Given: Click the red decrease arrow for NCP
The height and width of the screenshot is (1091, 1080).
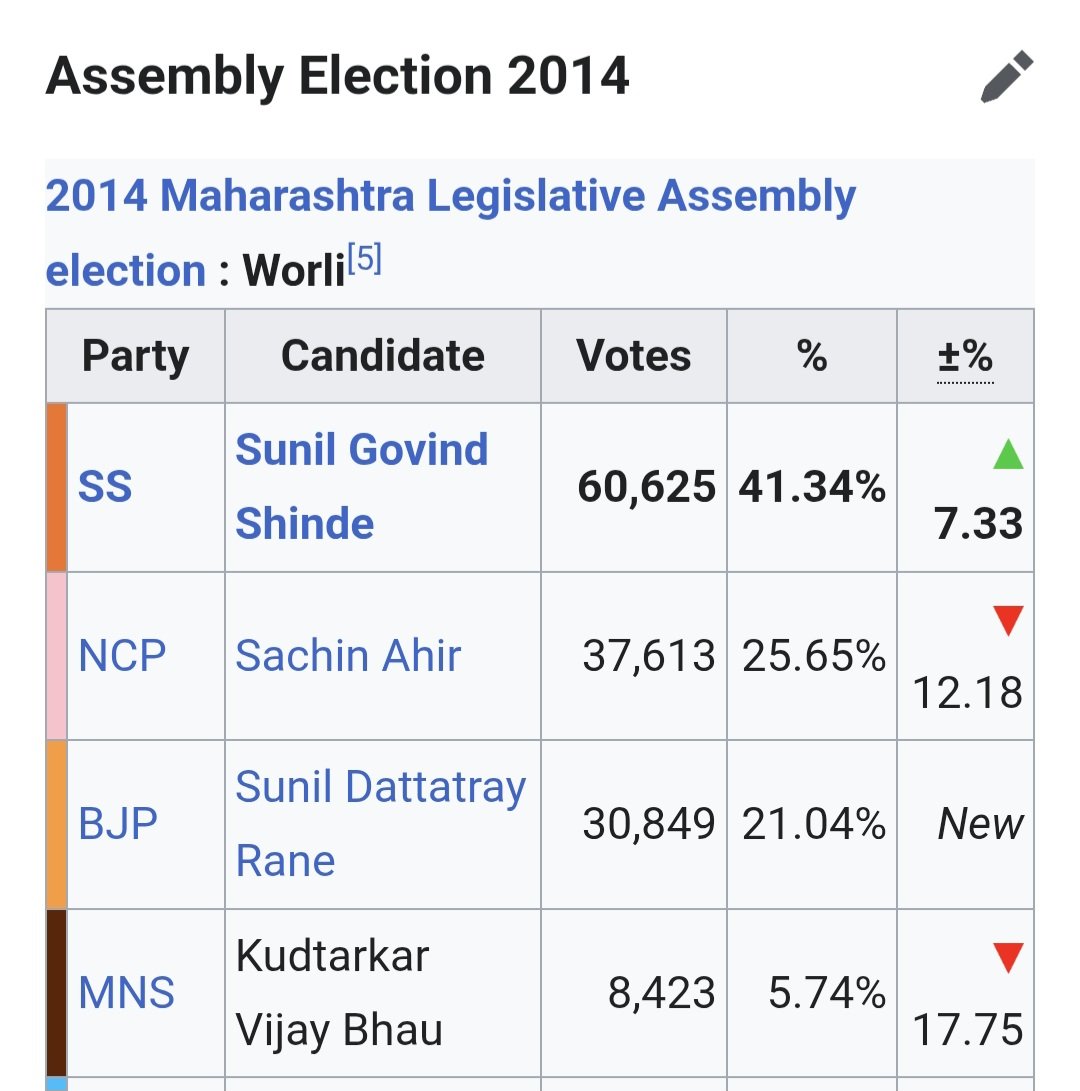Looking at the screenshot, I should click(x=1008, y=621).
